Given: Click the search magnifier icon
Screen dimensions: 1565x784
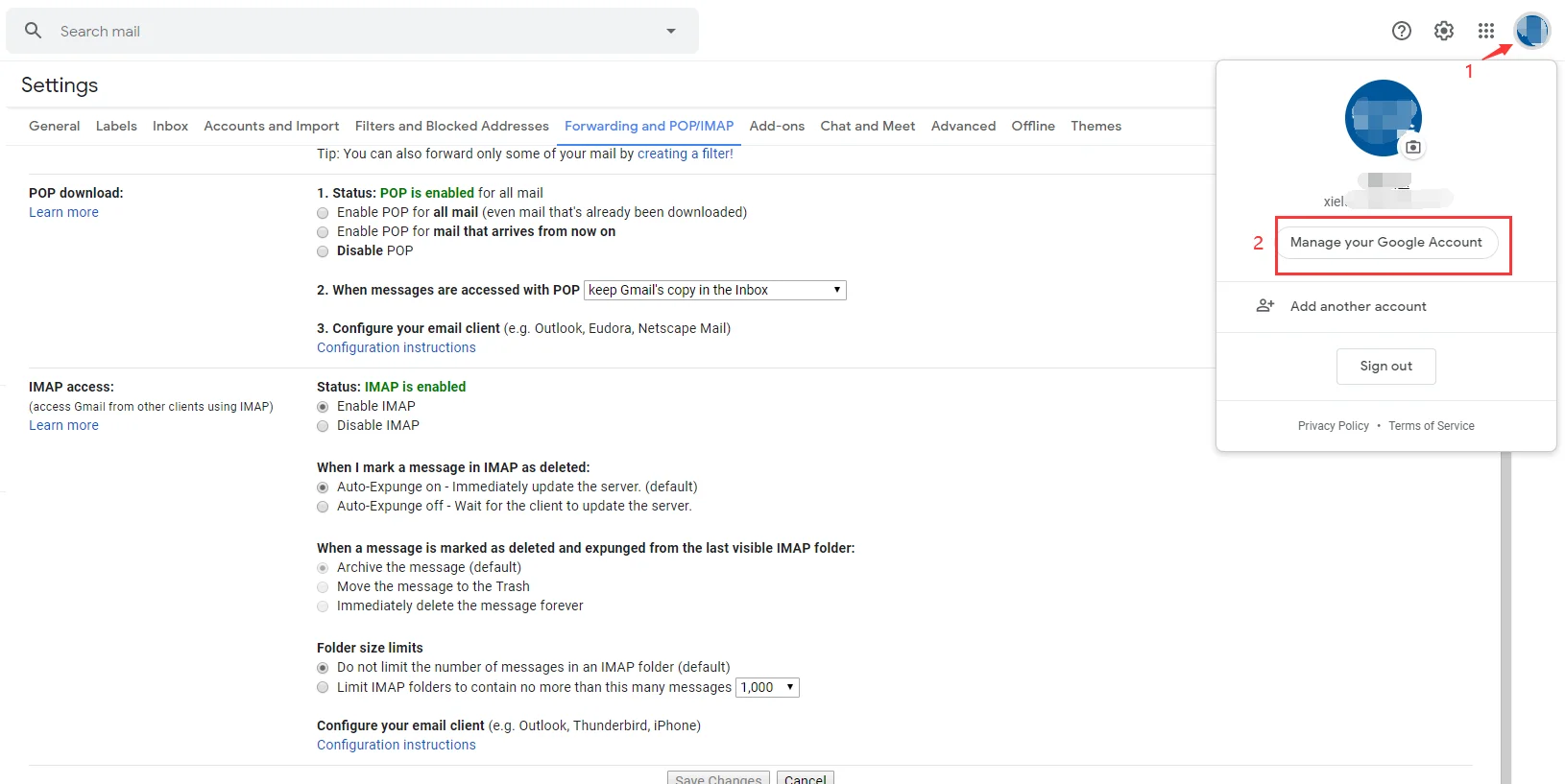Looking at the screenshot, I should pos(33,31).
